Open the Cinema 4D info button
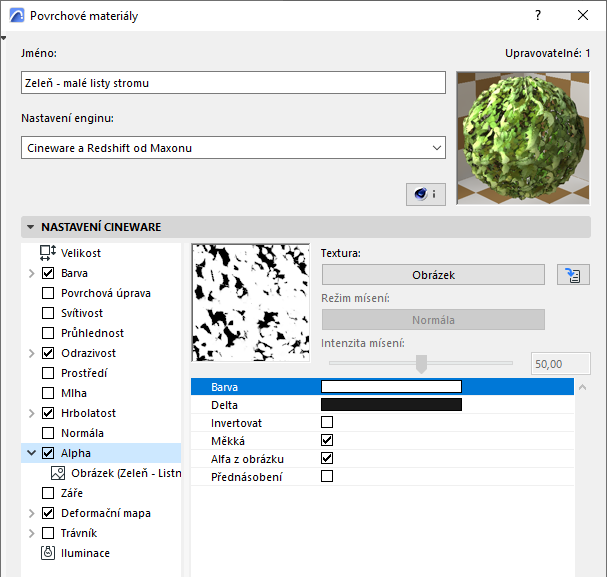This screenshot has width=607, height=577. coord(425,194)
